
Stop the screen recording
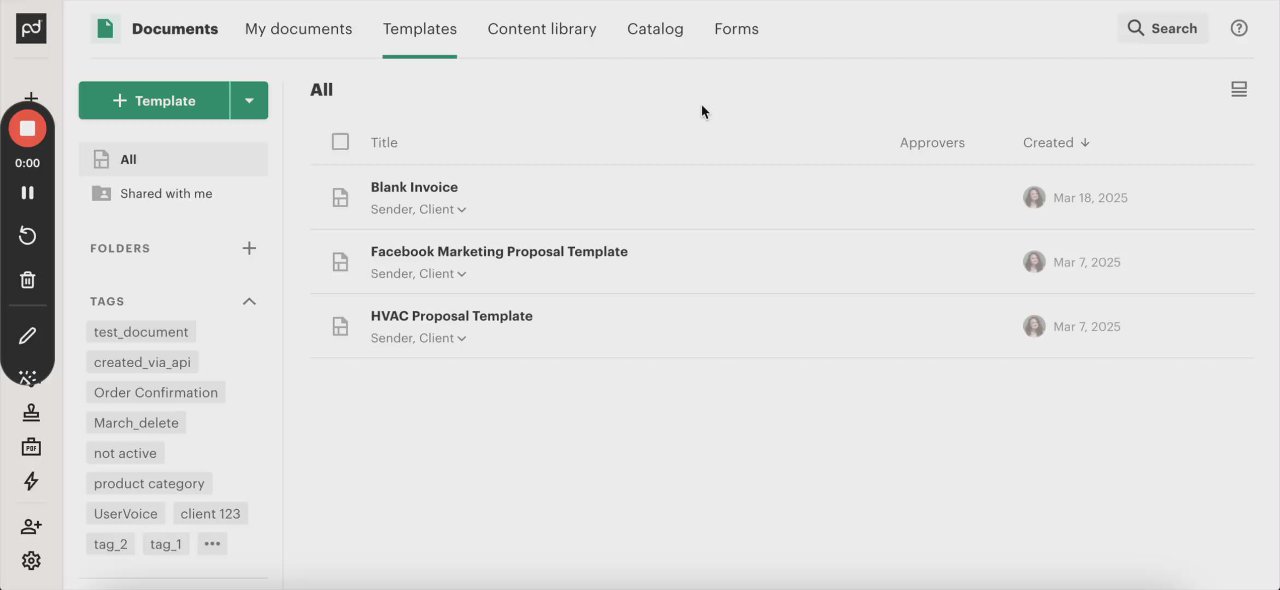(x=27, y=128)
